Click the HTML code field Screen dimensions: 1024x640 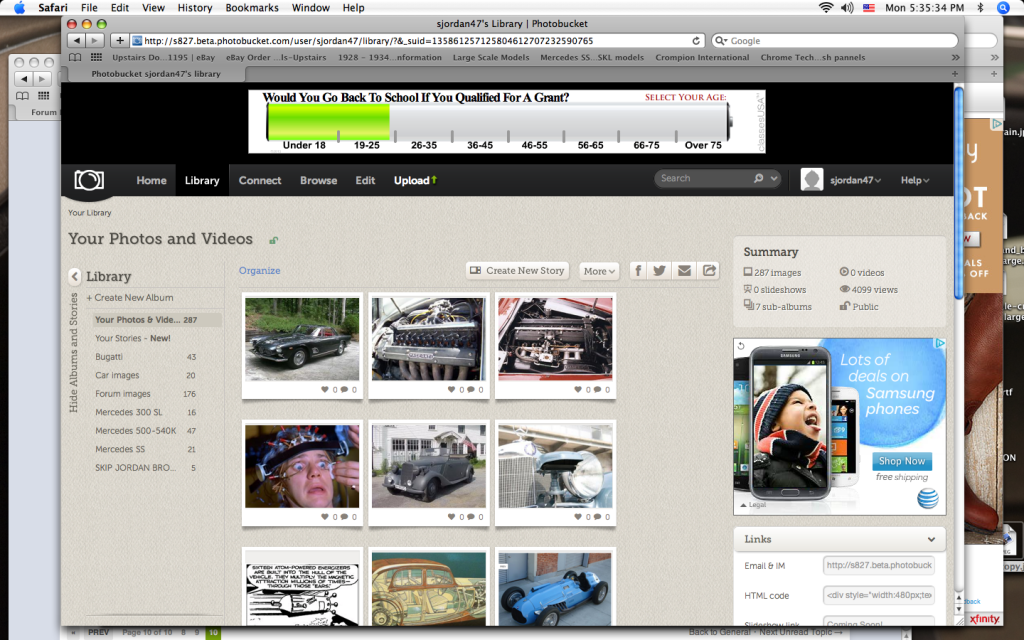pyautogui.click(x=878, y=596)
